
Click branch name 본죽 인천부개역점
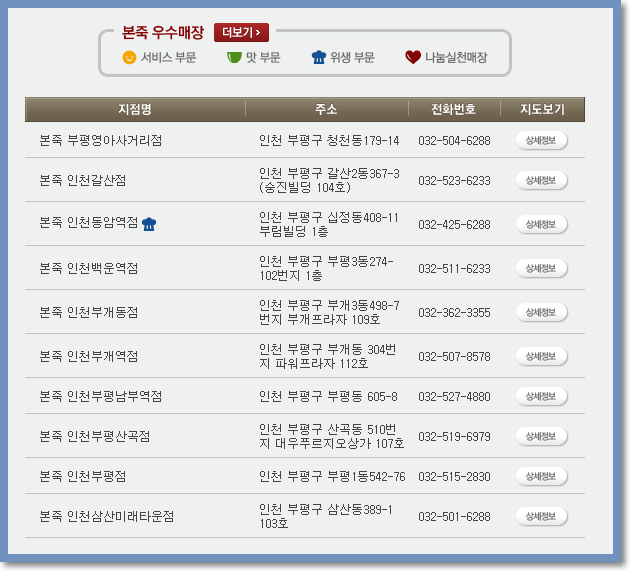88,356
